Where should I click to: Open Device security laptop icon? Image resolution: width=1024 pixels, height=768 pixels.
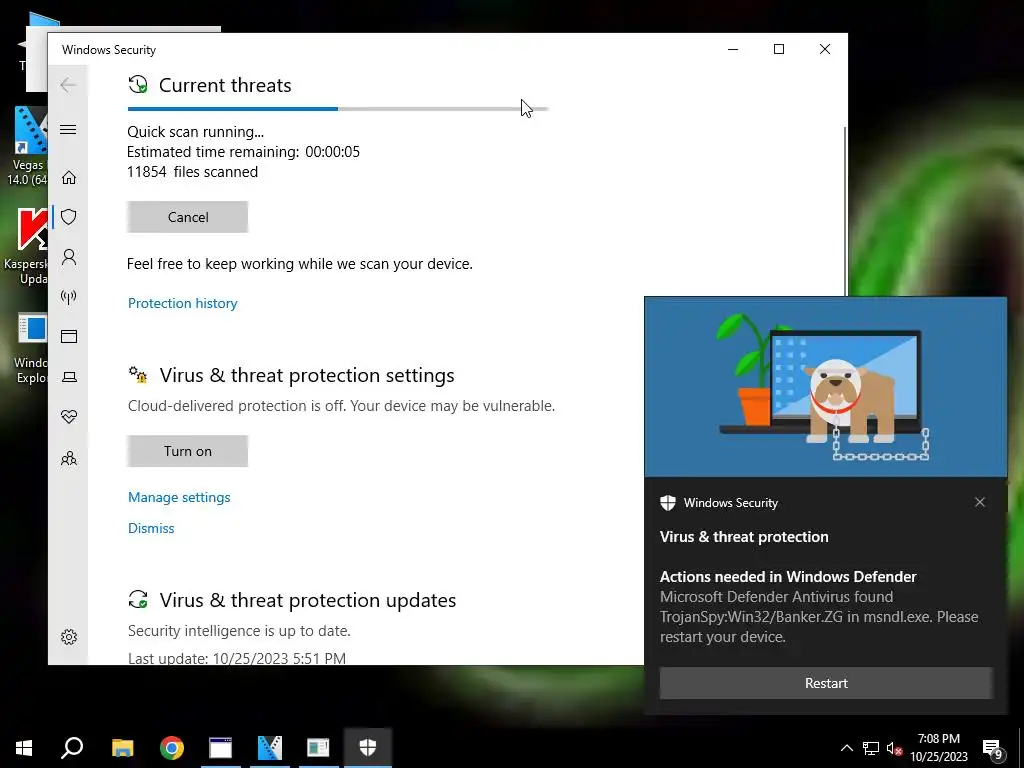click(69, 377)
